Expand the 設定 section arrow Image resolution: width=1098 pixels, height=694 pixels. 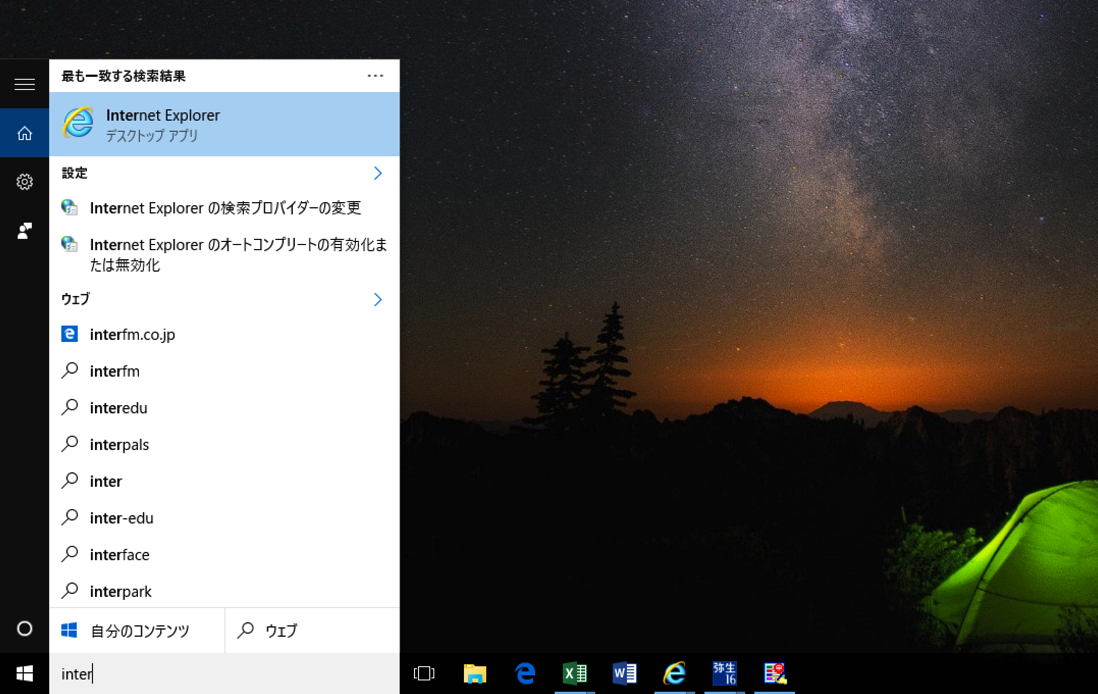(x=377, y=173)
